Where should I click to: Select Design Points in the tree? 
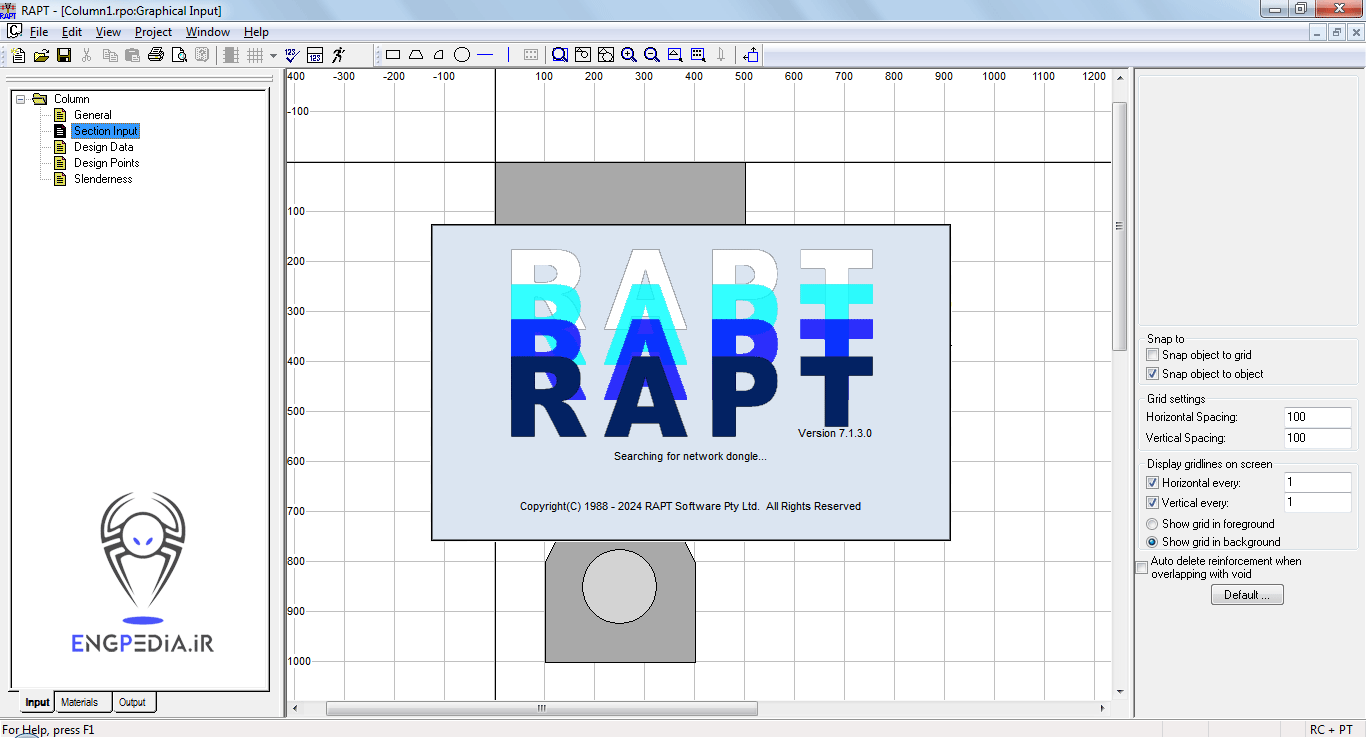105,162
